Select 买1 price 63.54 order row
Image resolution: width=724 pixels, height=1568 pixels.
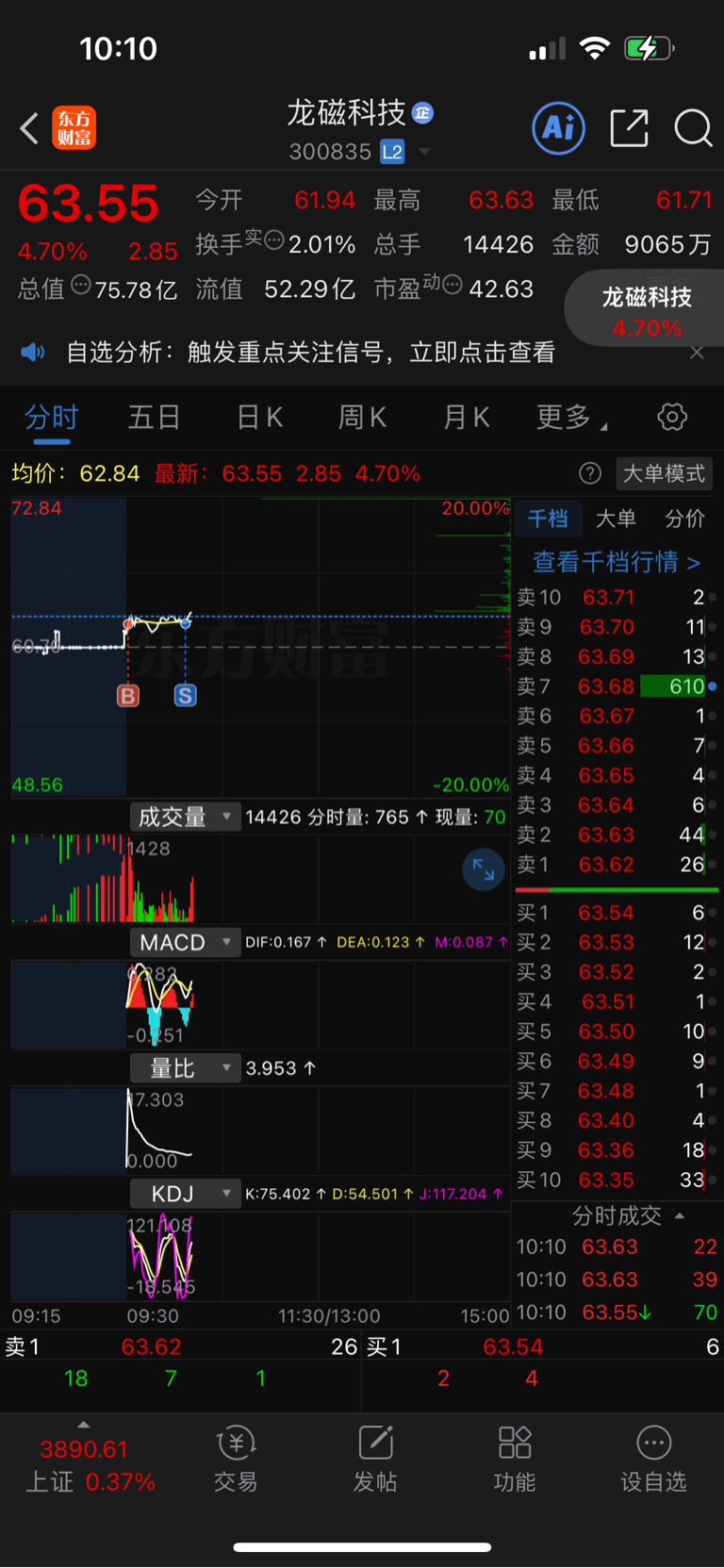617,913
